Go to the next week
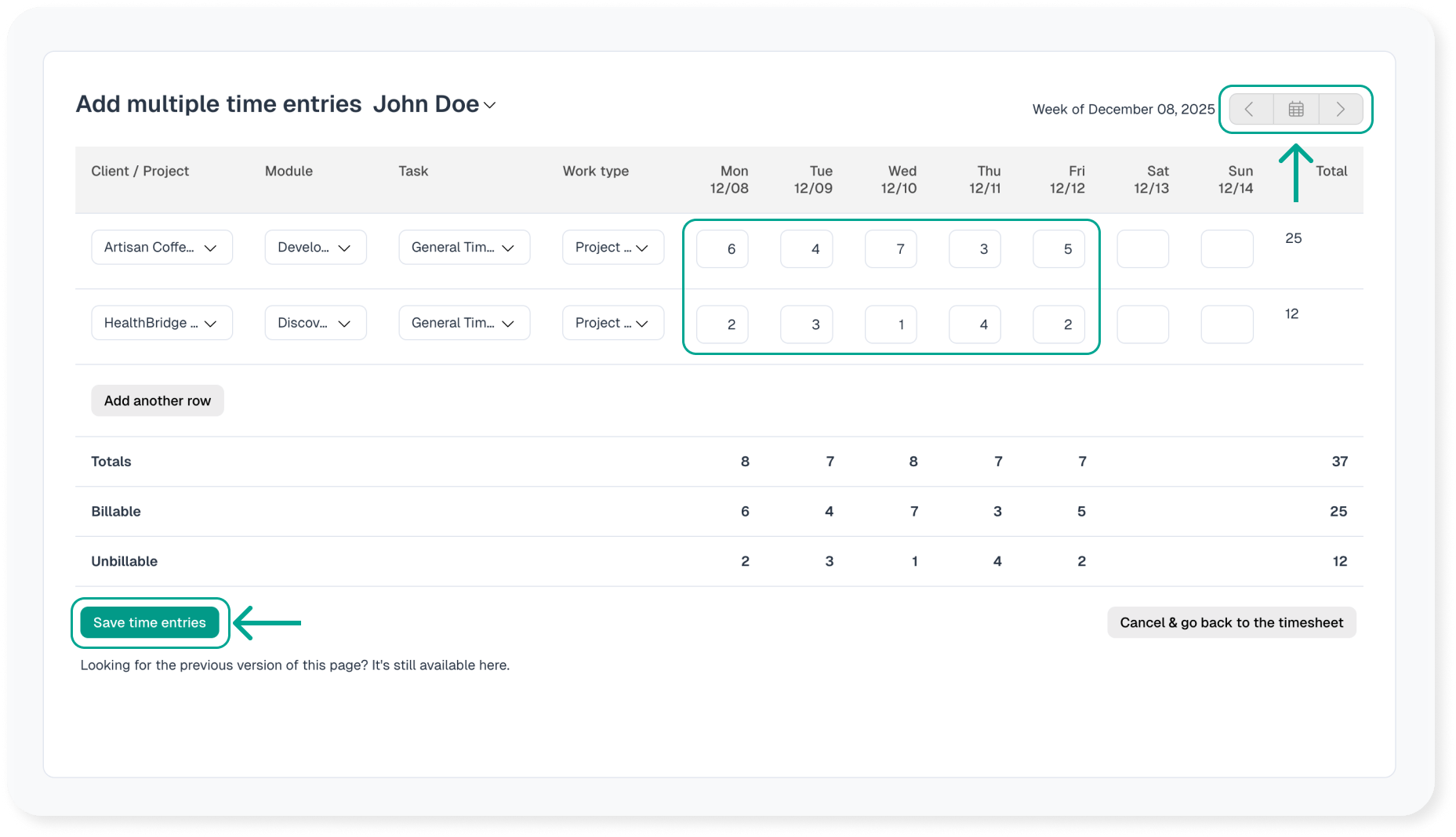The image size is (1456, 837). (1341, 109)
